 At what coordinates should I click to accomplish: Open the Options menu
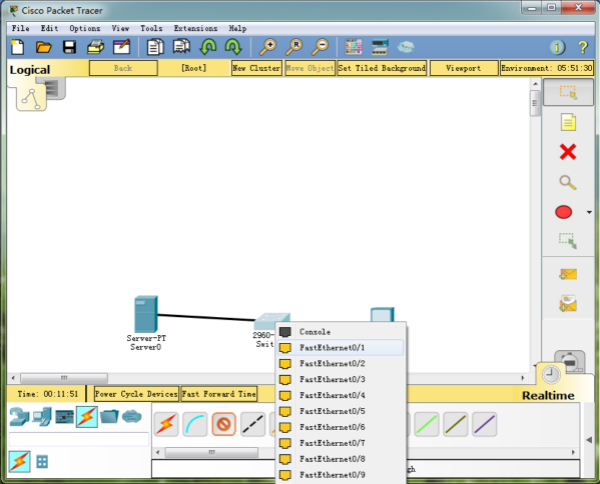85,28
